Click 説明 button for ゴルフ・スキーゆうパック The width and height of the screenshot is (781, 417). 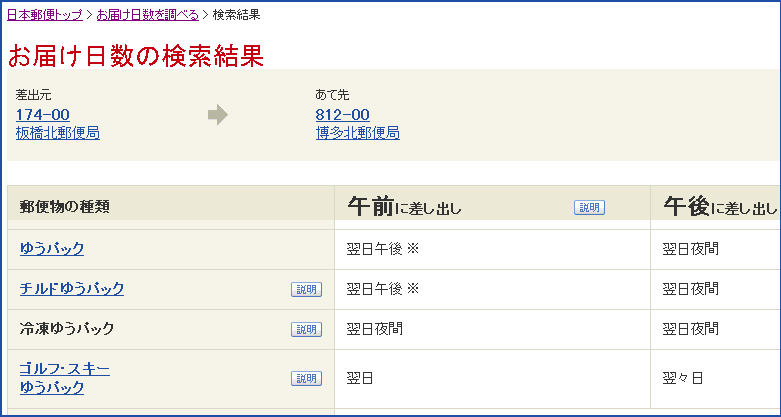click(306, 379)
